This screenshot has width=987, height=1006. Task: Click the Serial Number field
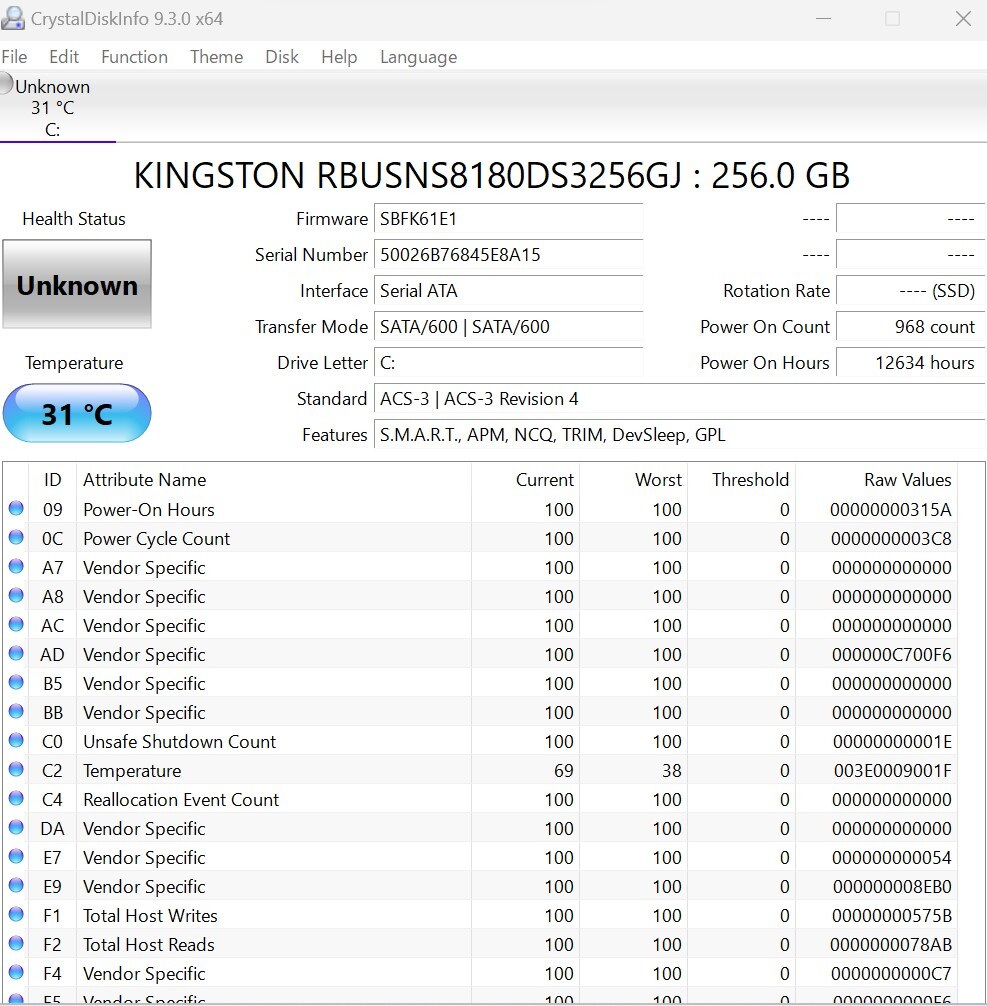508,255
